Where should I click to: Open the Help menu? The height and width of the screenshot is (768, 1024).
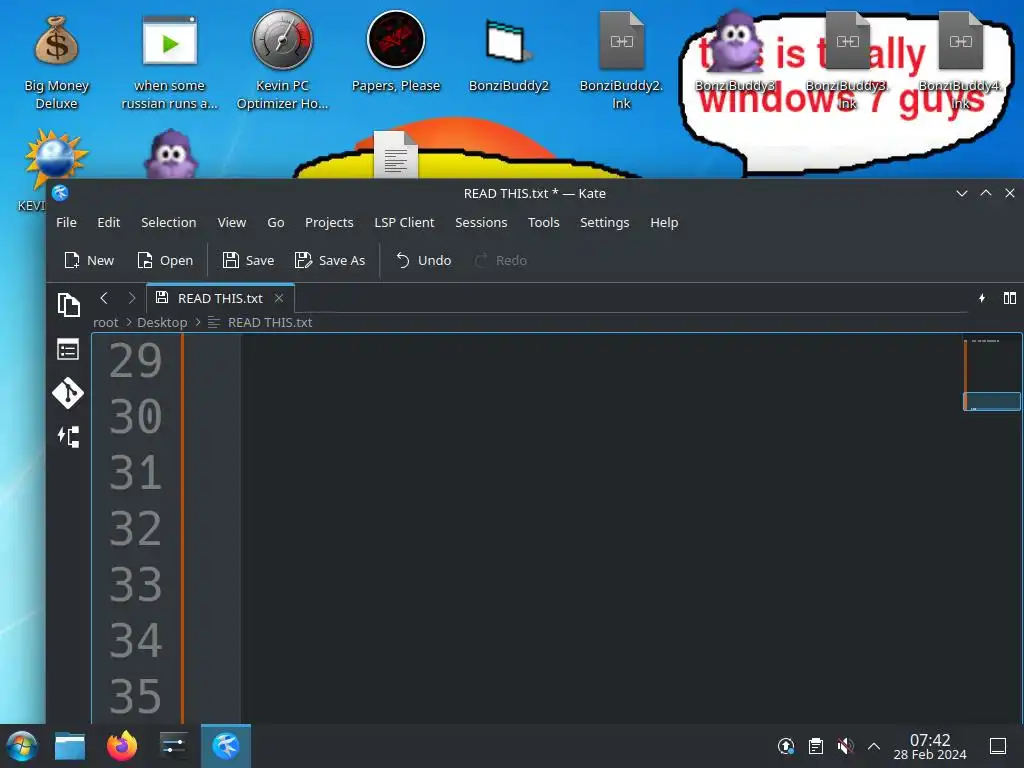(x=664, y=223)
